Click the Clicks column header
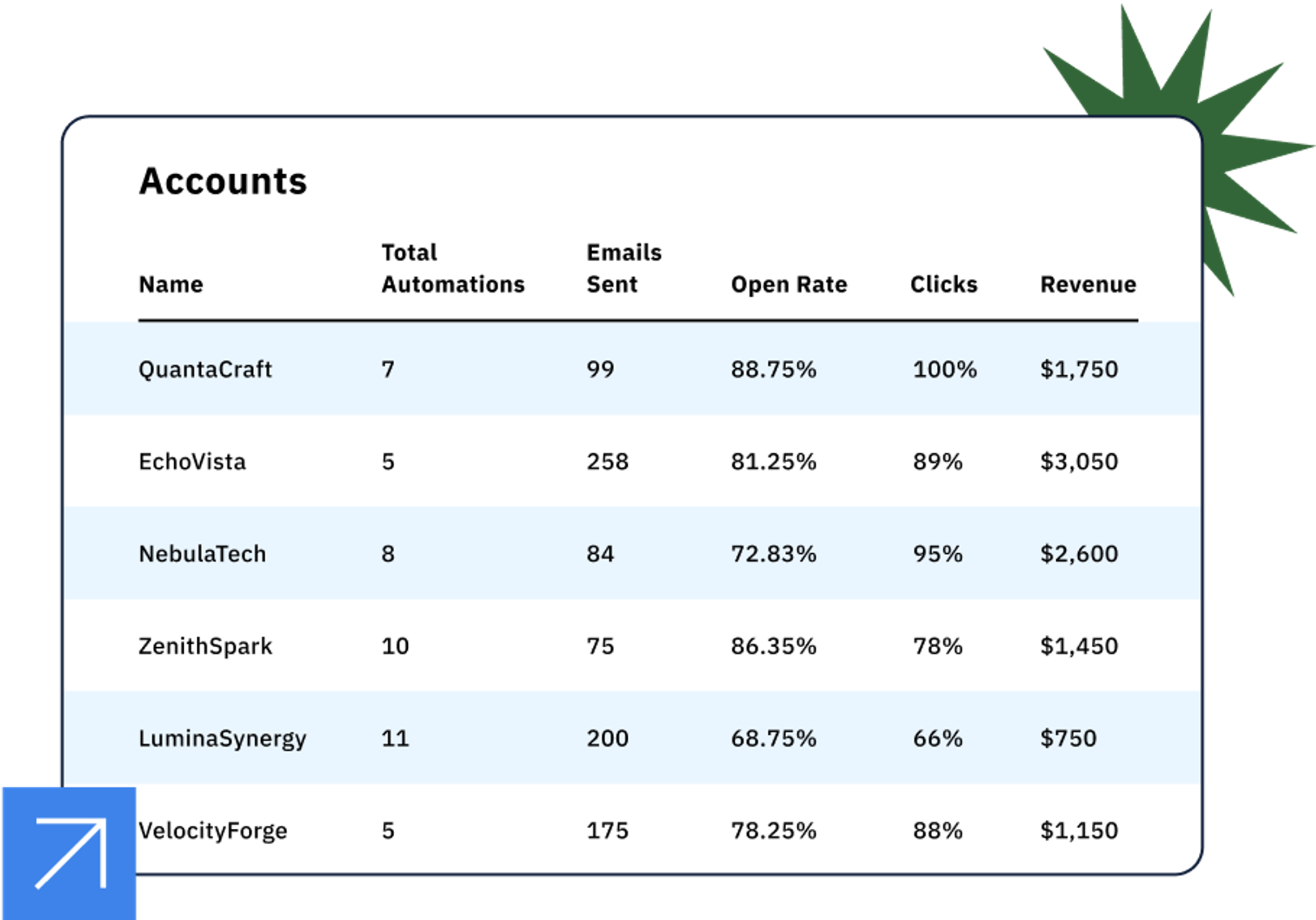This screenshot has width=1316, height=920. (943, 285)
